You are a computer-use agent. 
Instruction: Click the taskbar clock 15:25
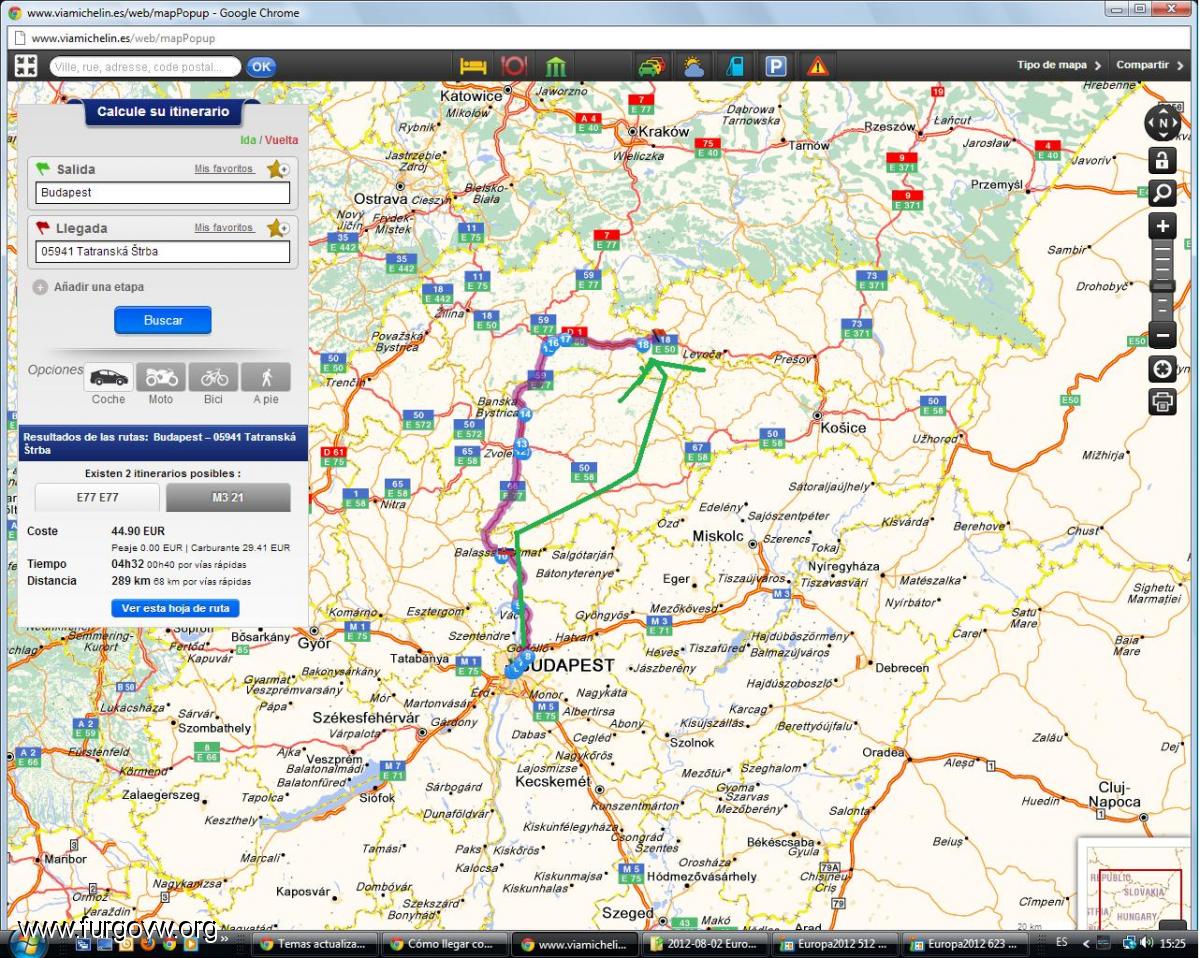point(1172,942)
